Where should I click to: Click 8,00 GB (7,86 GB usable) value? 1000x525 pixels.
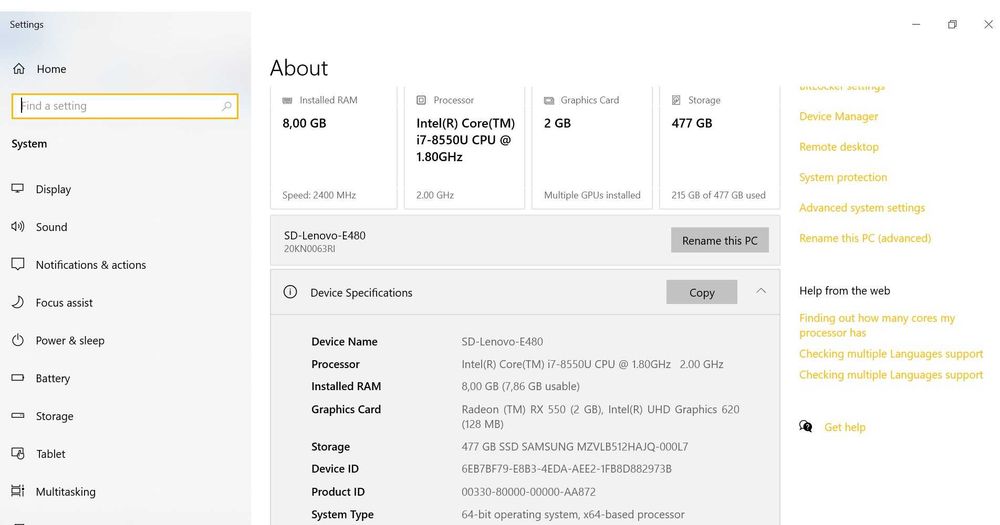click(x=520, y=386)
